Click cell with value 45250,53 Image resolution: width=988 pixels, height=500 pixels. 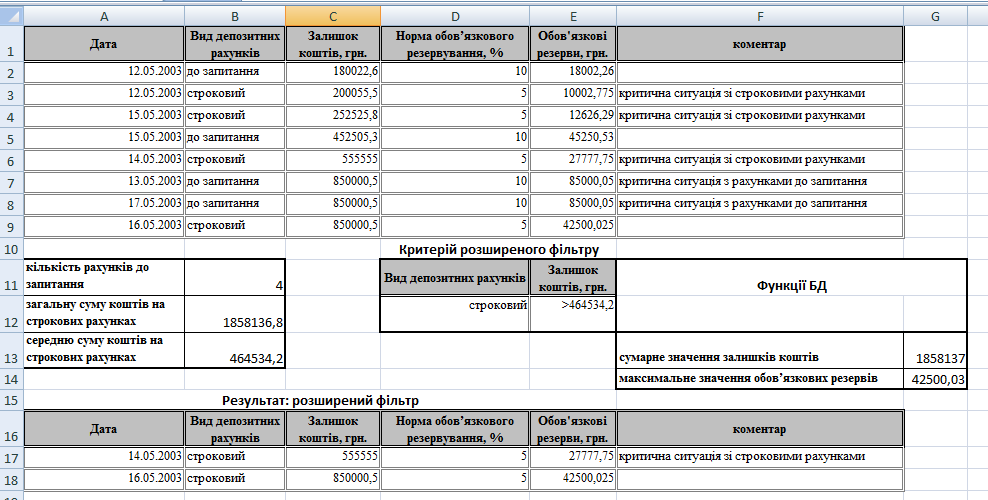point(573,138)
